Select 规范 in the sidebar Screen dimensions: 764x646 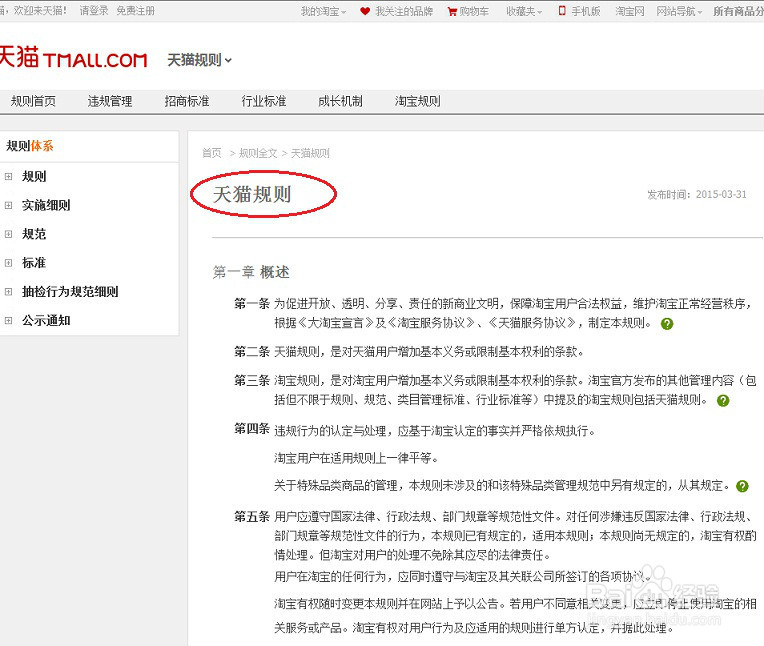point(34,234)
